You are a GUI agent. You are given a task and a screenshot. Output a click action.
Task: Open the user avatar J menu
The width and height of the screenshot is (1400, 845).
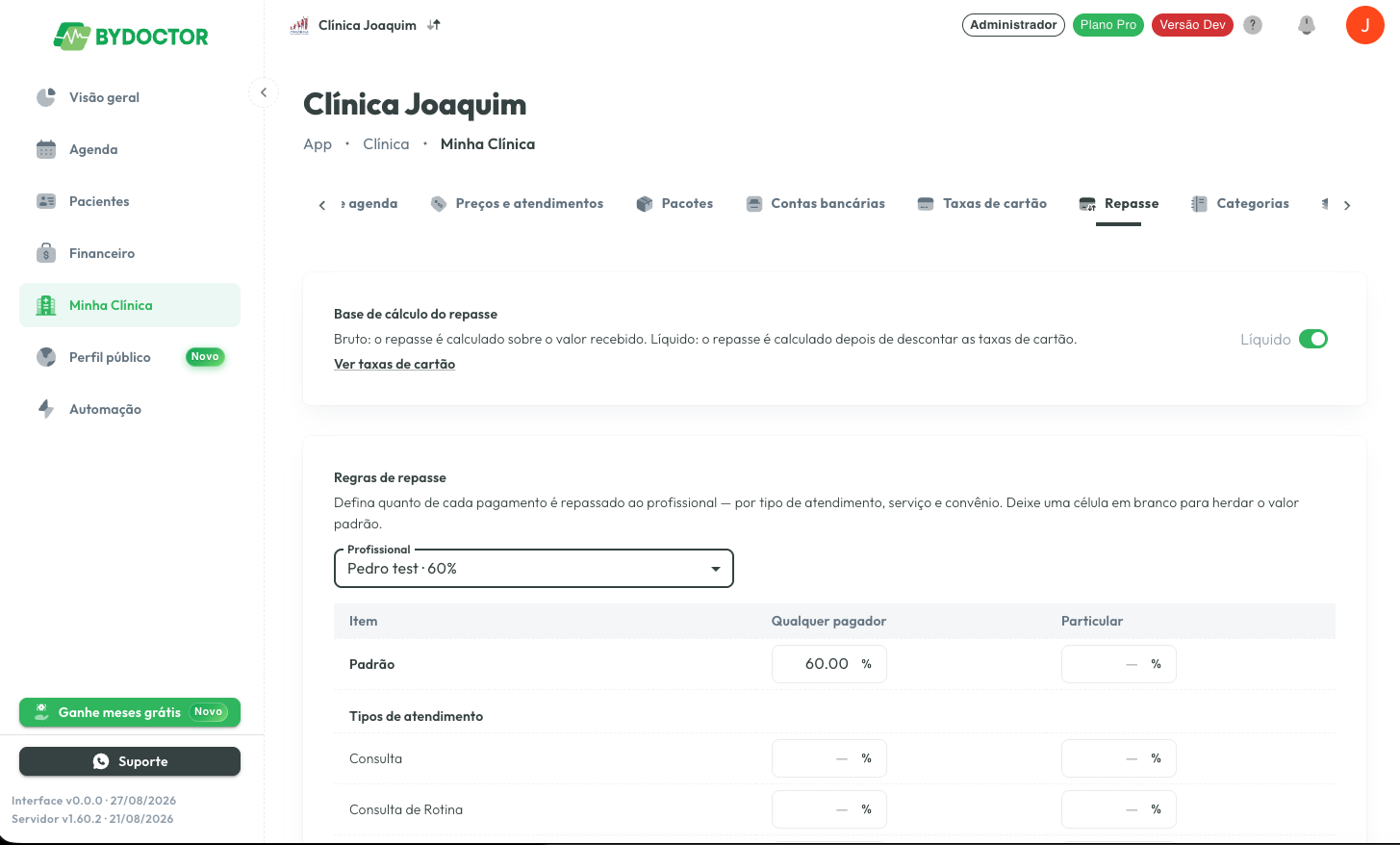1365,25
